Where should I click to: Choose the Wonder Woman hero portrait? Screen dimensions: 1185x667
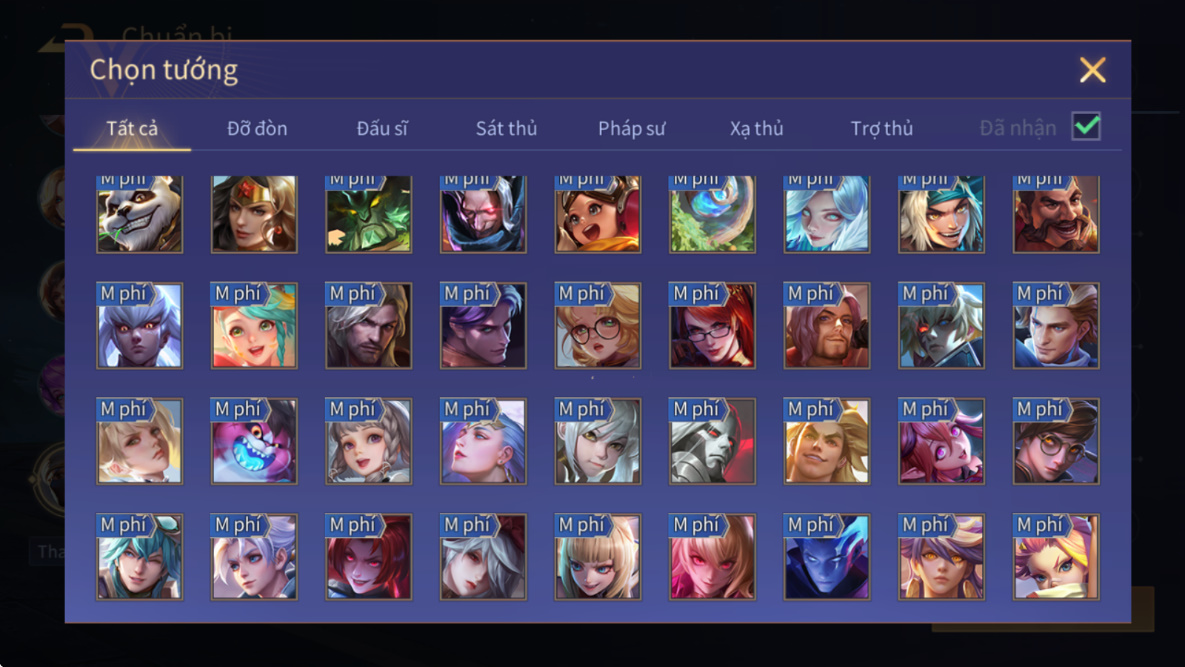pos(254,215)
